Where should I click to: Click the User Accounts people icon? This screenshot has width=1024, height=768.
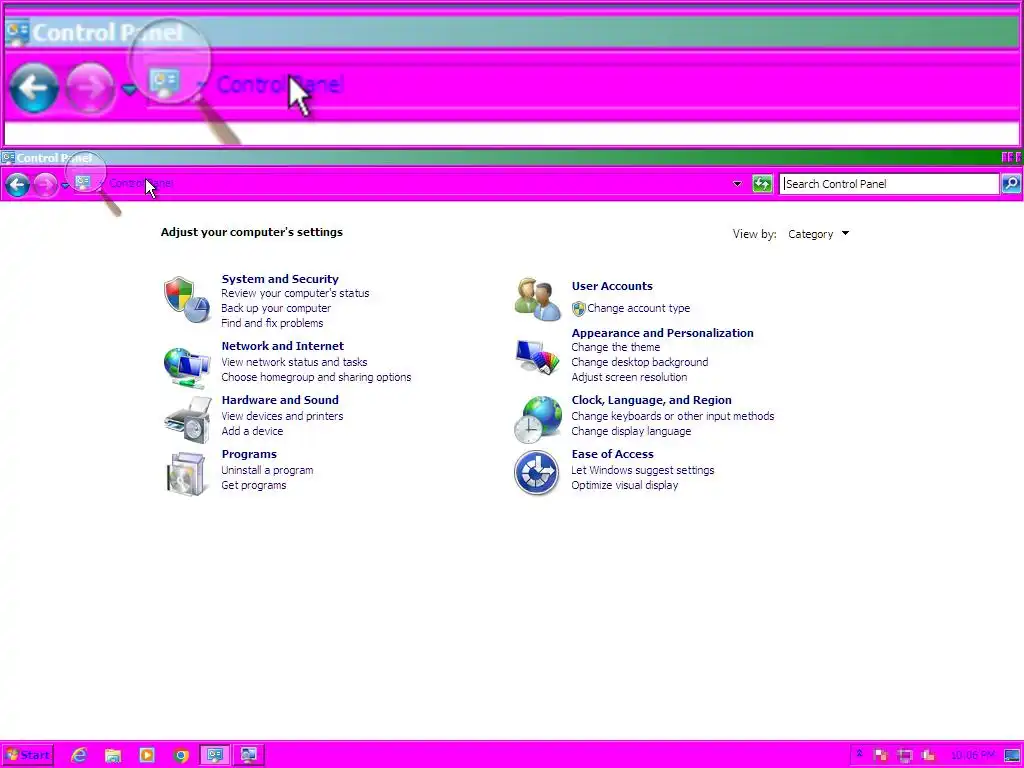click(x=537, y=299)
